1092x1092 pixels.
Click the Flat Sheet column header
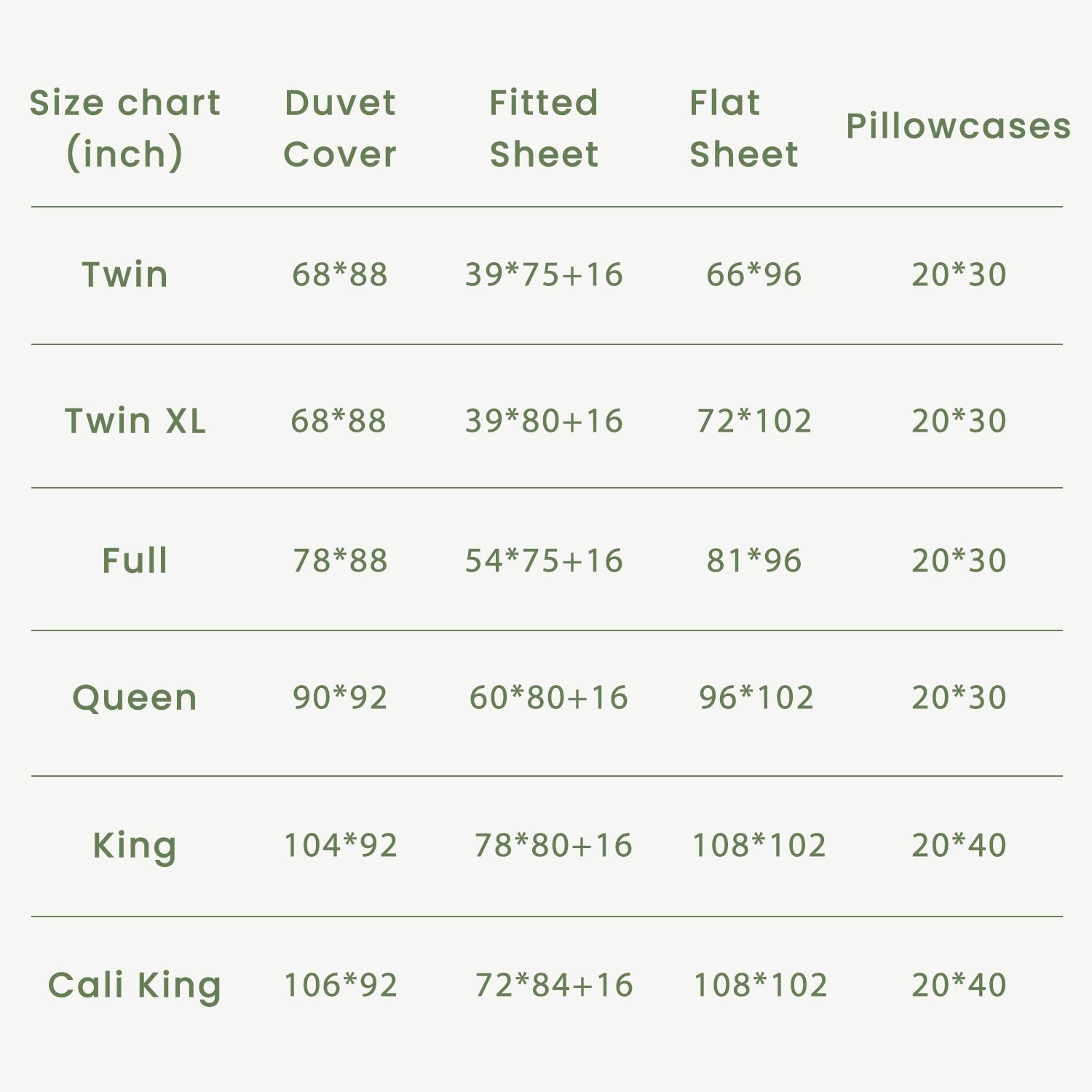coord(743,128)
